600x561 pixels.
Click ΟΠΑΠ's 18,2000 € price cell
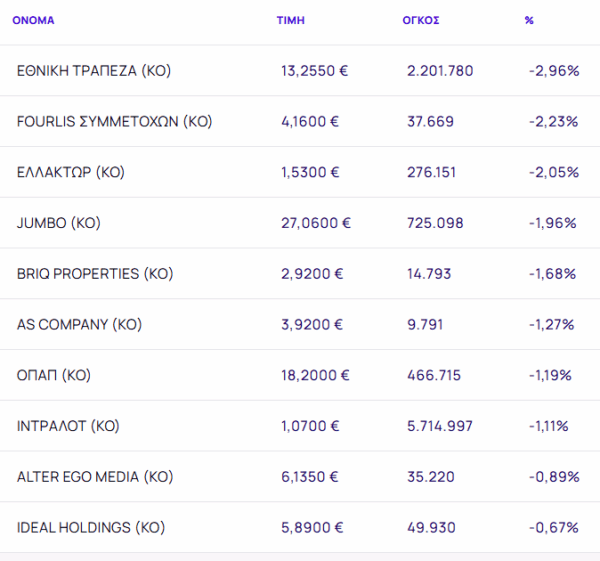pos(315,375)
